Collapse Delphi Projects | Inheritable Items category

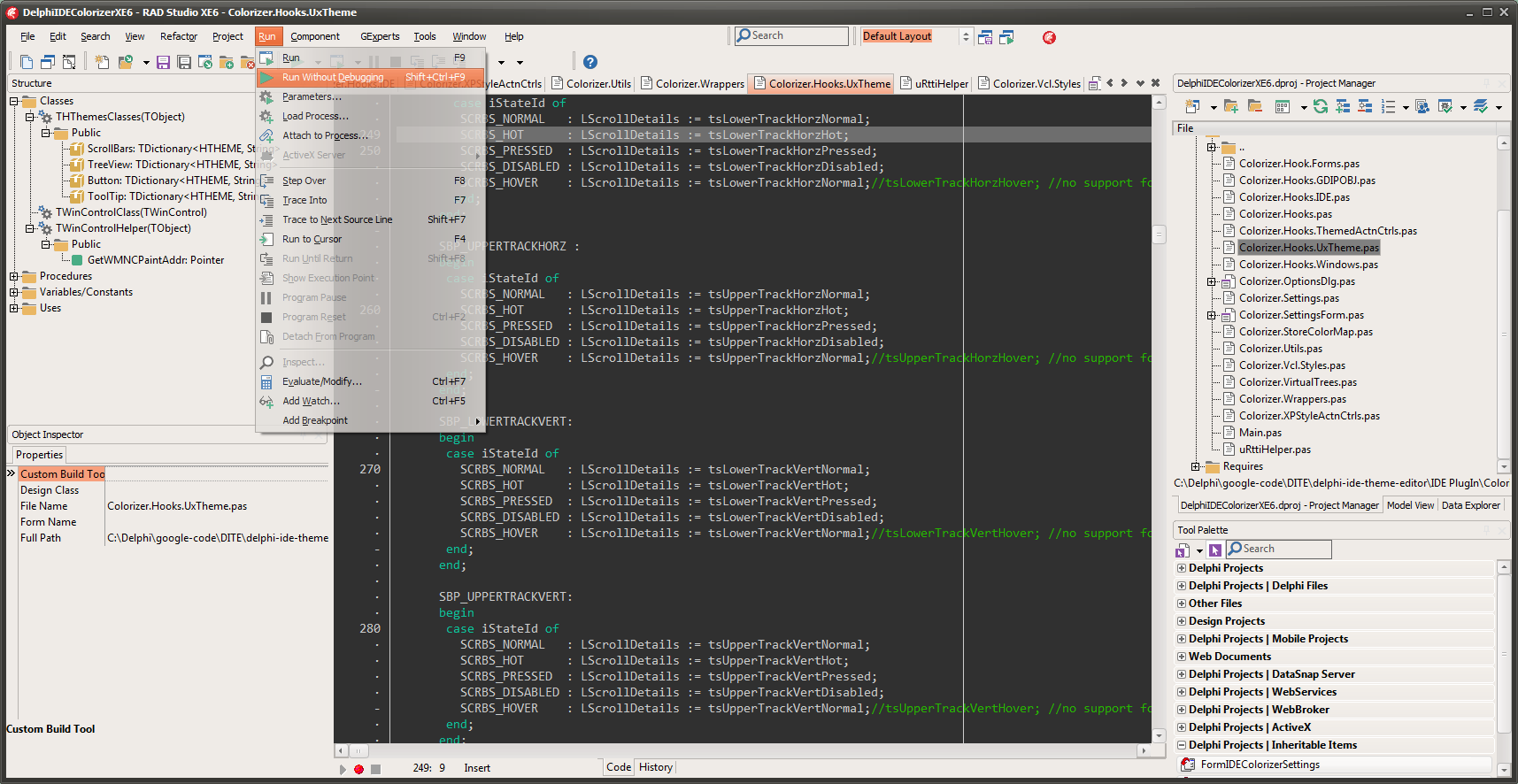pos(1182,745)
